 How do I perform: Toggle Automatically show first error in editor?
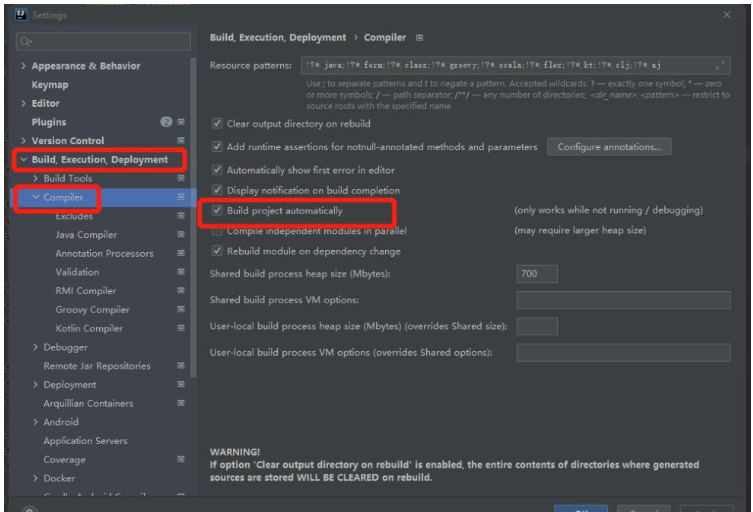click(218, 170)
